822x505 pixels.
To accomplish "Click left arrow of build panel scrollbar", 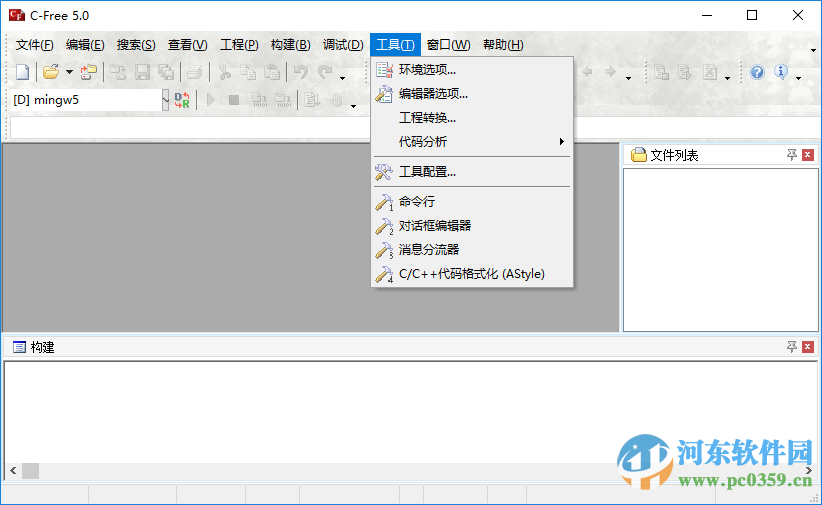I will pyautogui.click(x=13, y=470).
